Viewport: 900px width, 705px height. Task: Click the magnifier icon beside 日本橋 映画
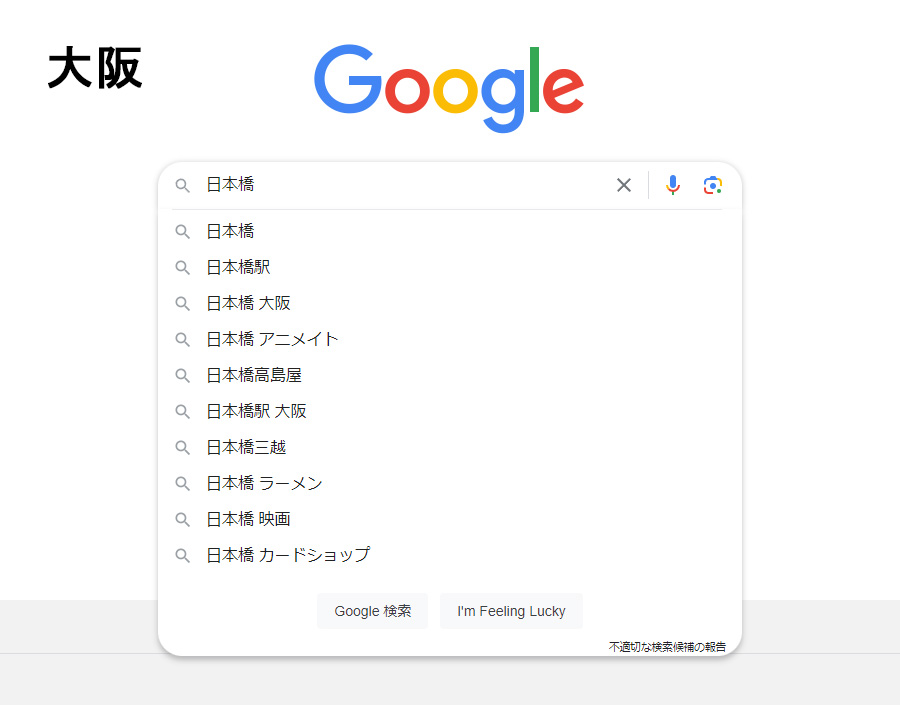pos(182,519)
